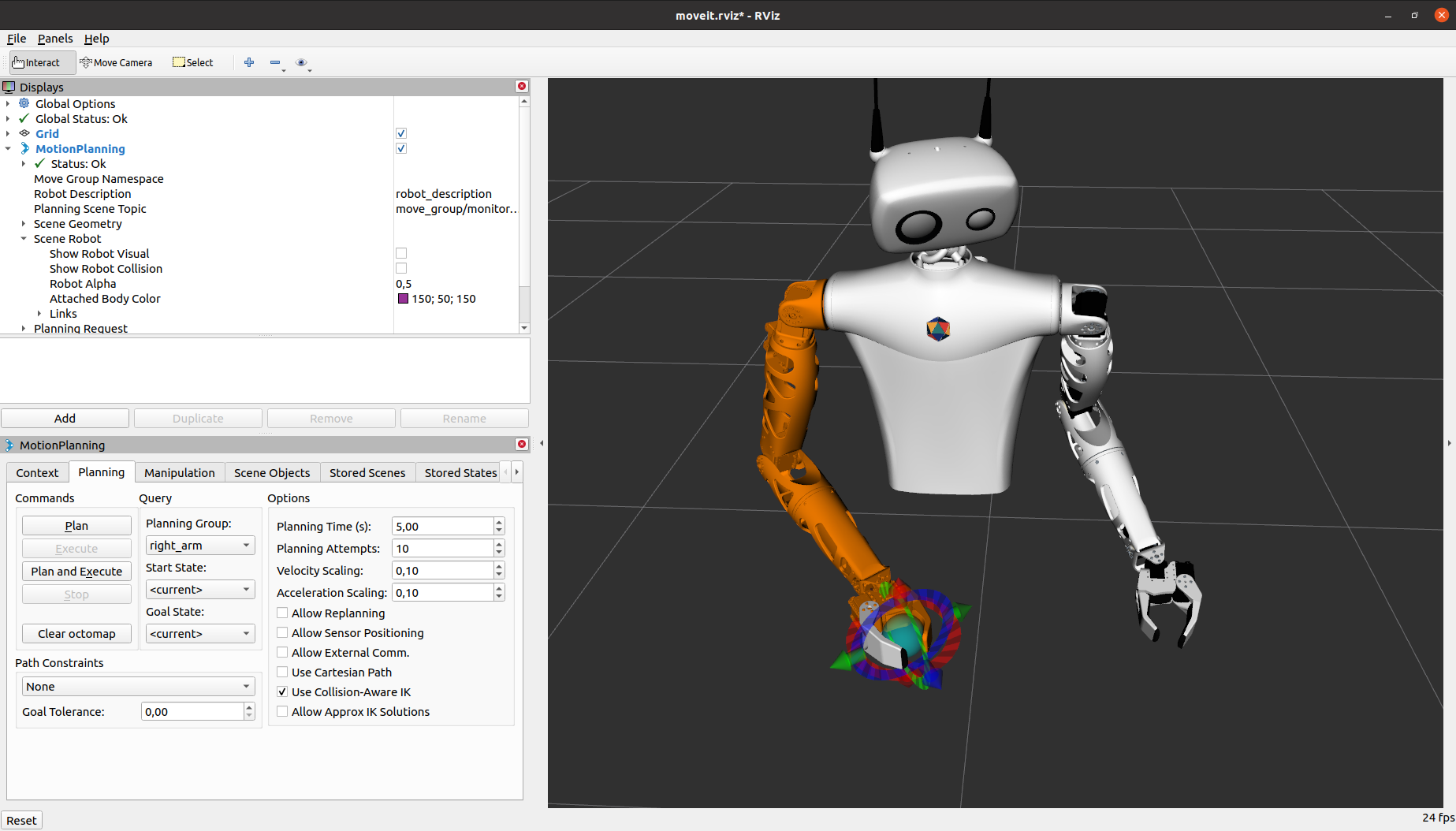This screenshot has height=831, width=1456.
Task: Click the minus remove-tool icon
Action: (275, 62)
